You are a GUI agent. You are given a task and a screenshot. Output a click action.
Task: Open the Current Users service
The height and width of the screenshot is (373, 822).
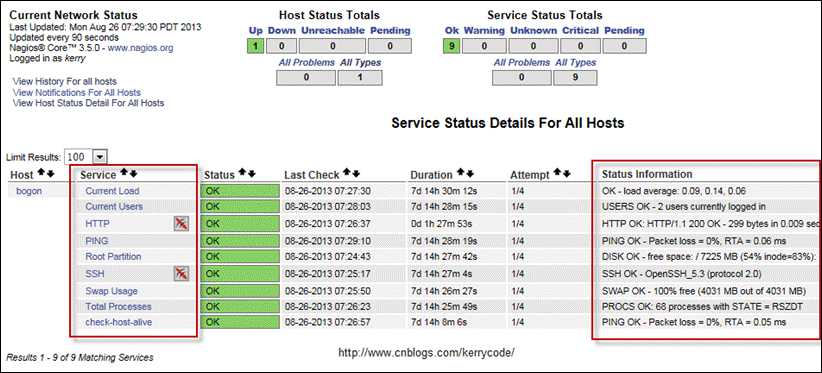pyautogui.click(x=114, y=206)
